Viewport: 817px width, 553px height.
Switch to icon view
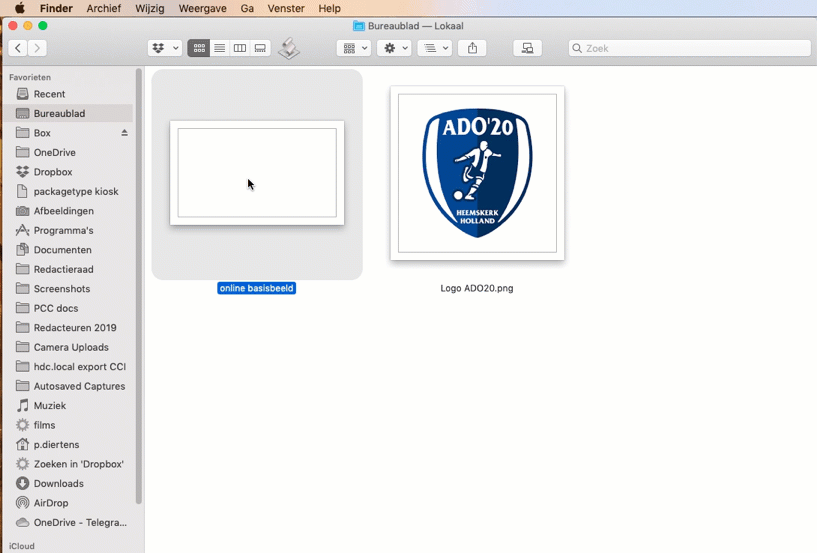click(x=199, y=48)
